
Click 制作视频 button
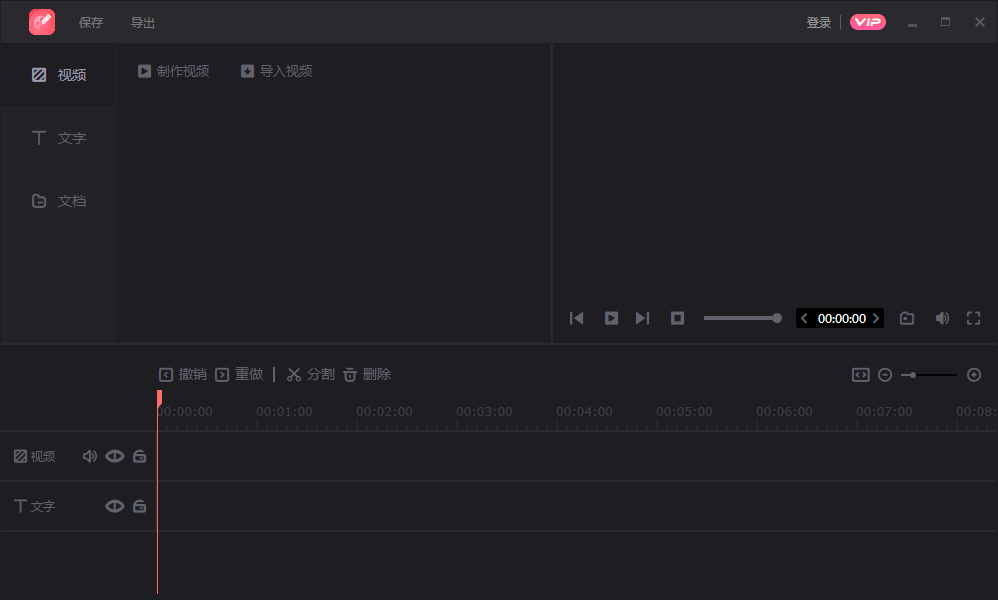point(173,71)
